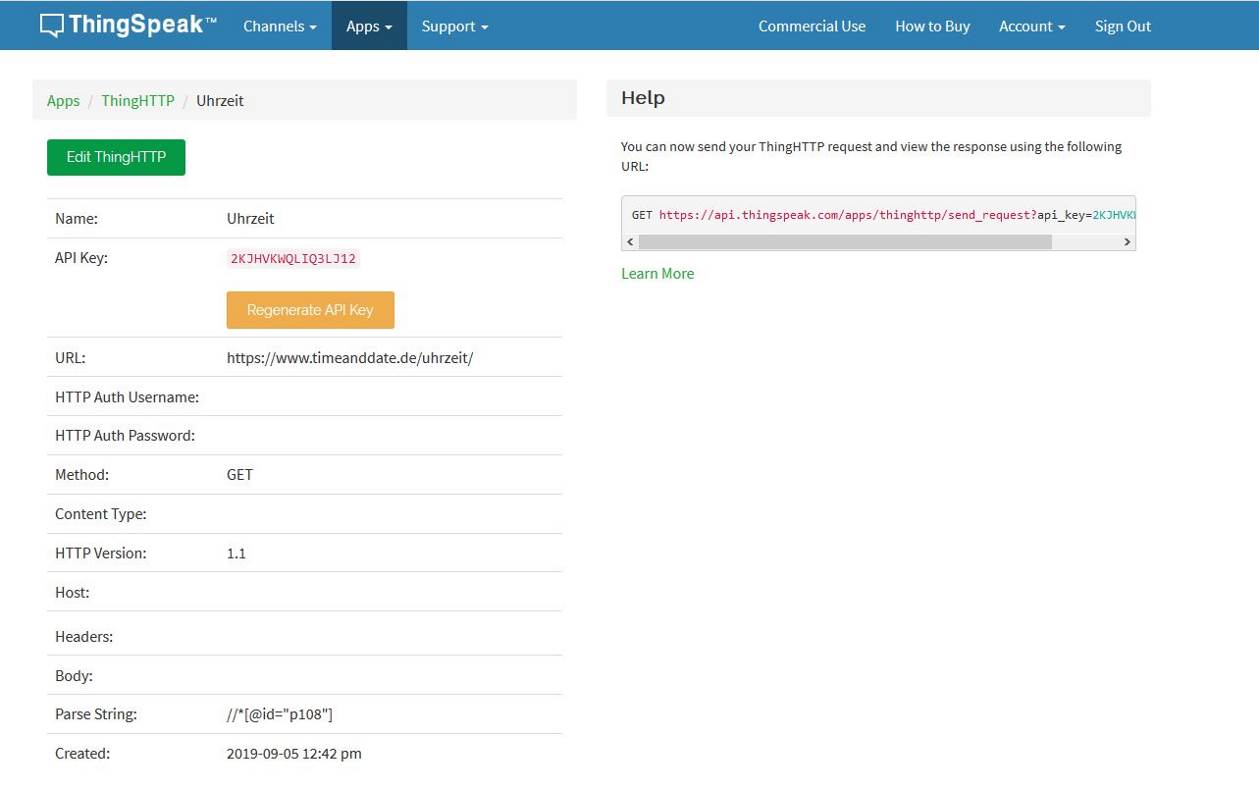Click the Host label

pos(72,592)
